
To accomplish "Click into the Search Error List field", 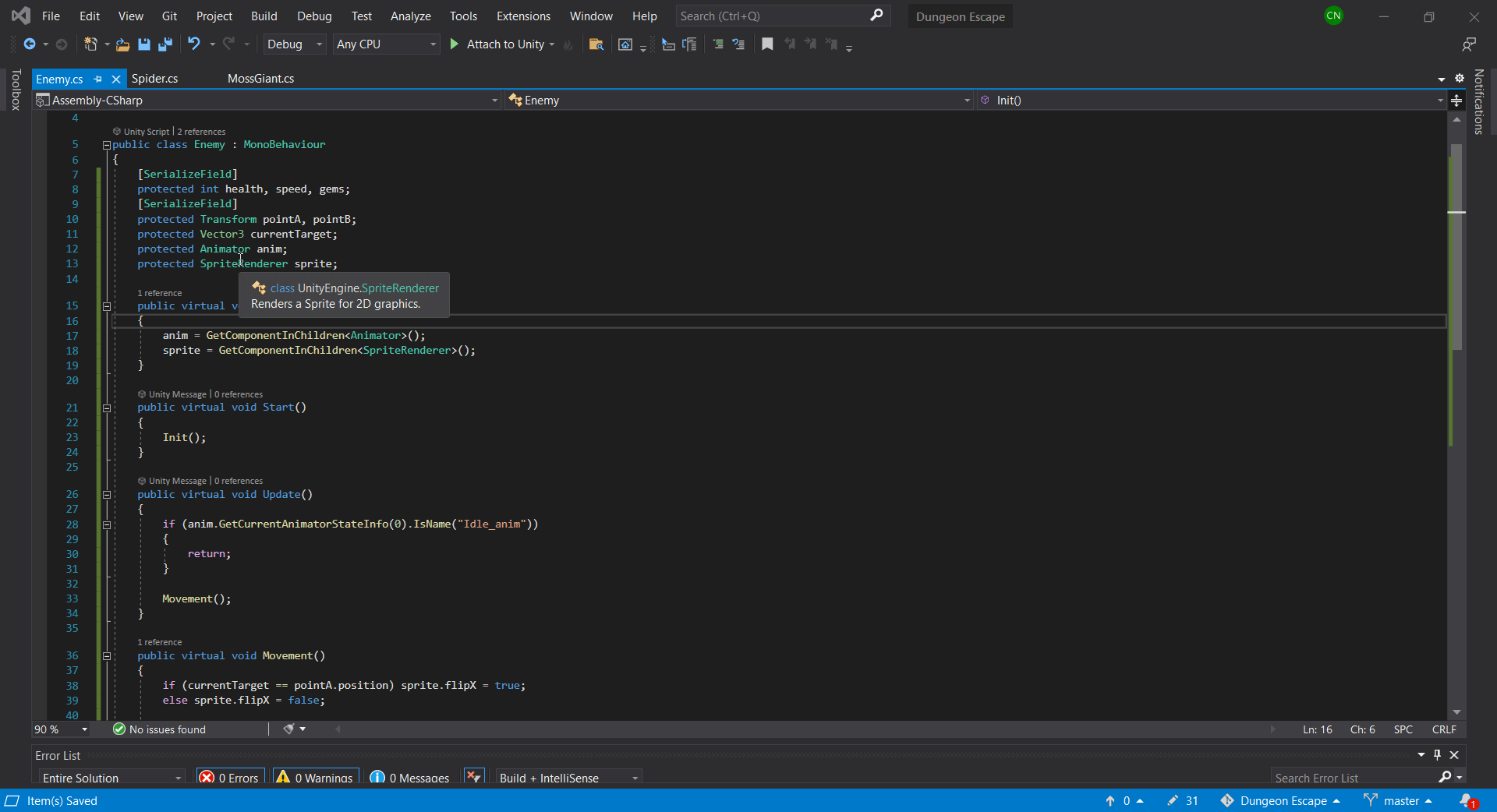I will tap(1355, 778).
